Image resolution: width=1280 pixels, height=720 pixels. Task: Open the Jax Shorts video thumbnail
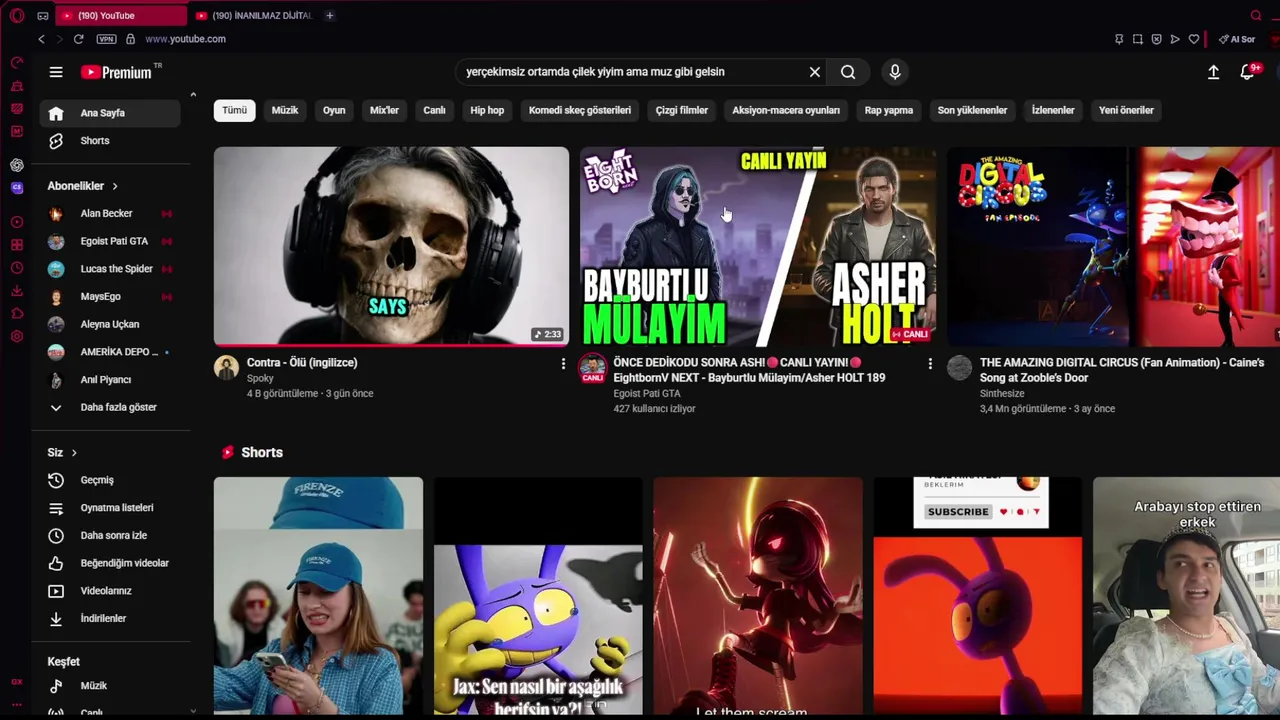pyautogui.click(x=538, y=596)
